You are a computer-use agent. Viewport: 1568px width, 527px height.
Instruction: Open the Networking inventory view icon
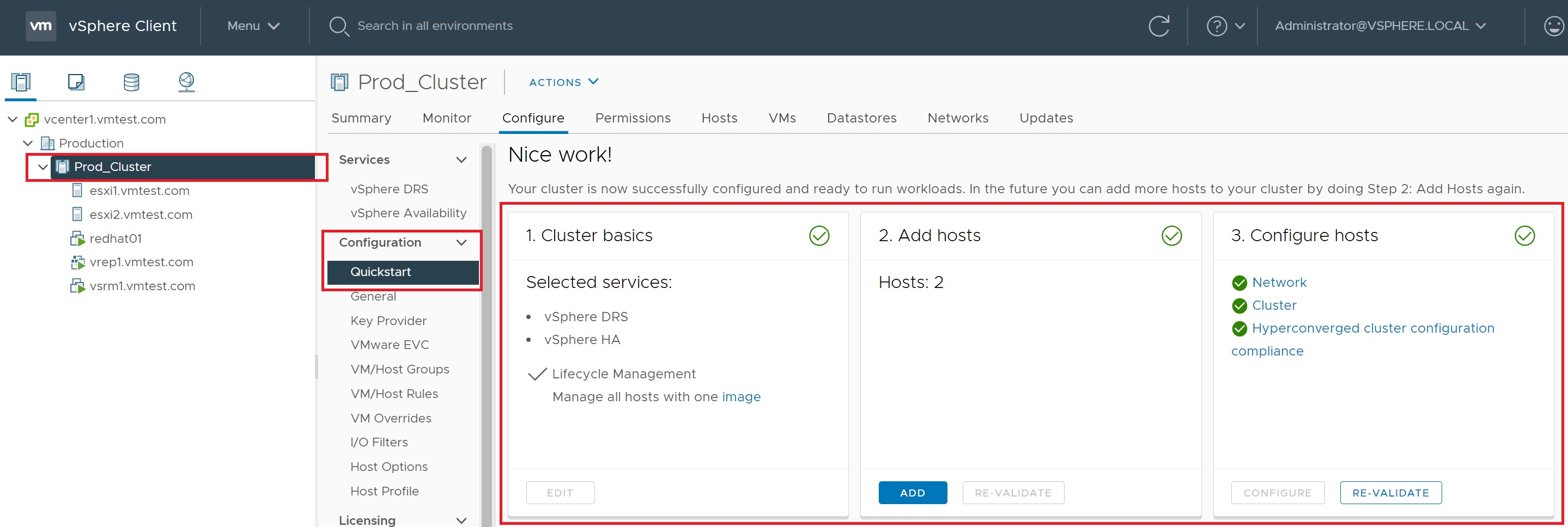pyautogui.click(x=186, y=82)
